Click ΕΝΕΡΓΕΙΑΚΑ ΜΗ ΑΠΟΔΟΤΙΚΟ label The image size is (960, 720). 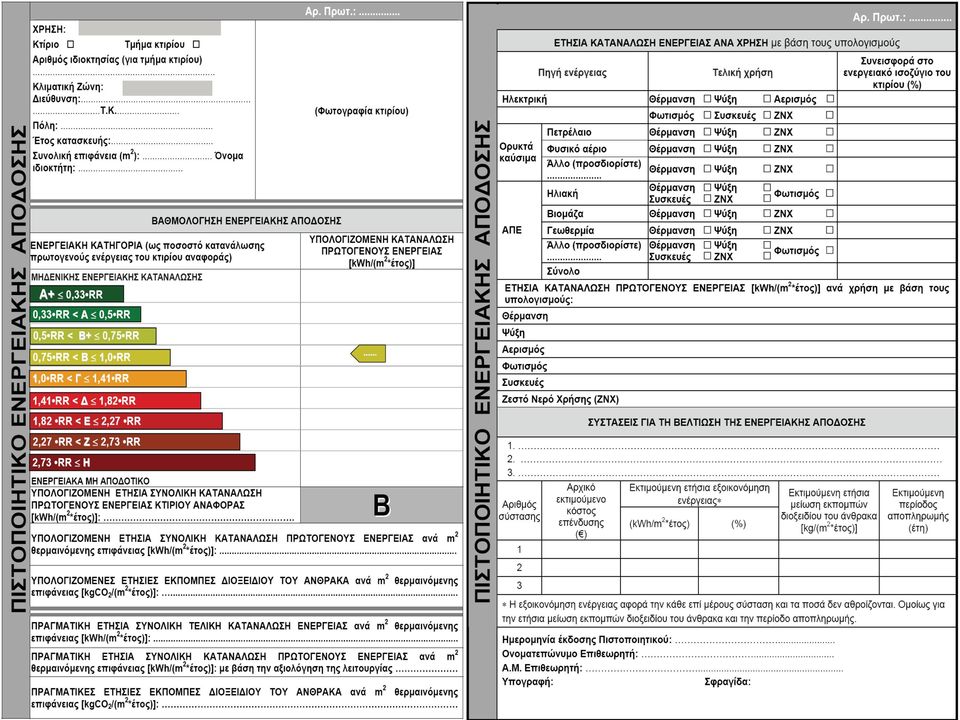pyautogui.click(x=90, y=481)
